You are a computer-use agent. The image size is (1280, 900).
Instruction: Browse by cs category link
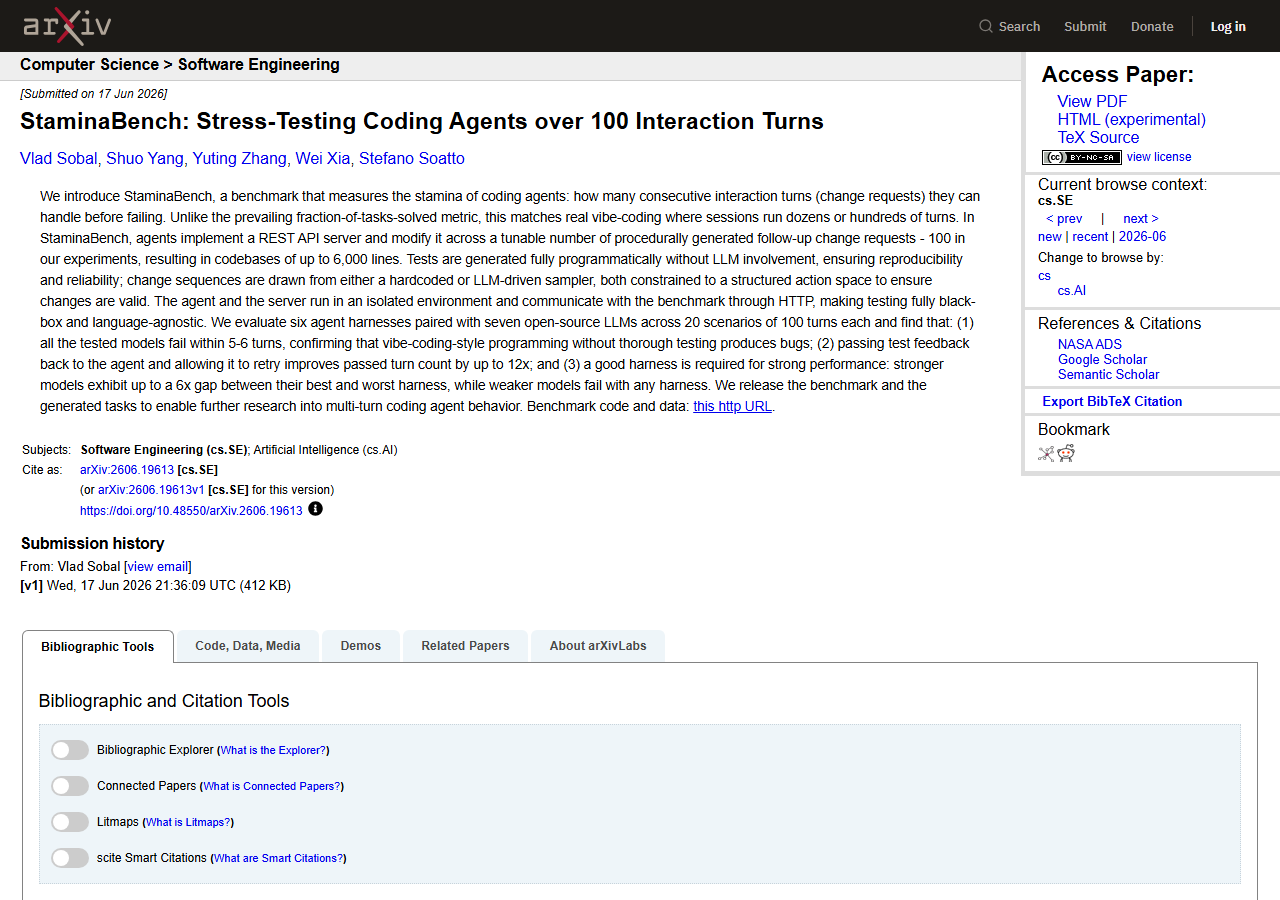click(x=1044, y=276)
